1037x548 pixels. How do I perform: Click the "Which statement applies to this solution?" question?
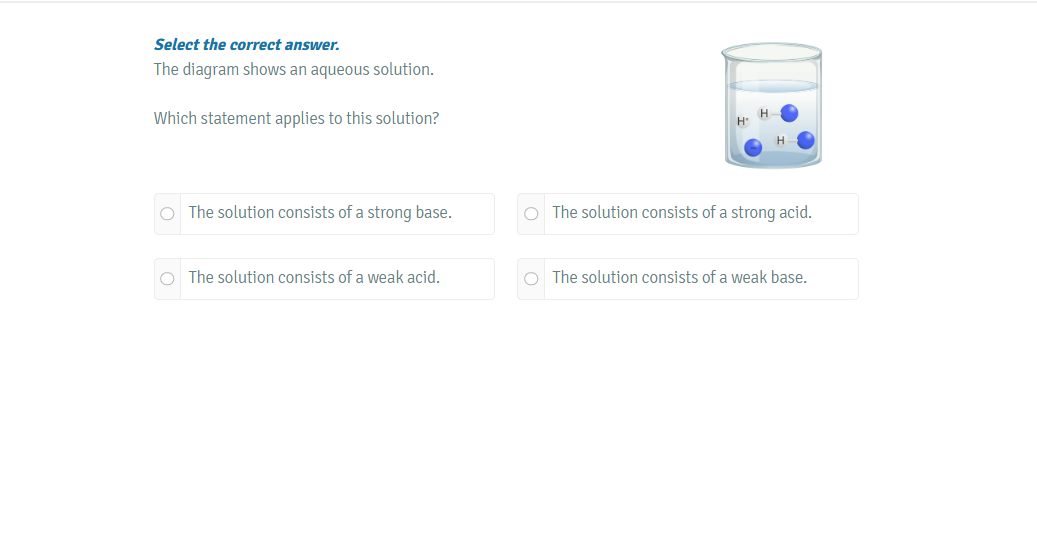point(296,119)
